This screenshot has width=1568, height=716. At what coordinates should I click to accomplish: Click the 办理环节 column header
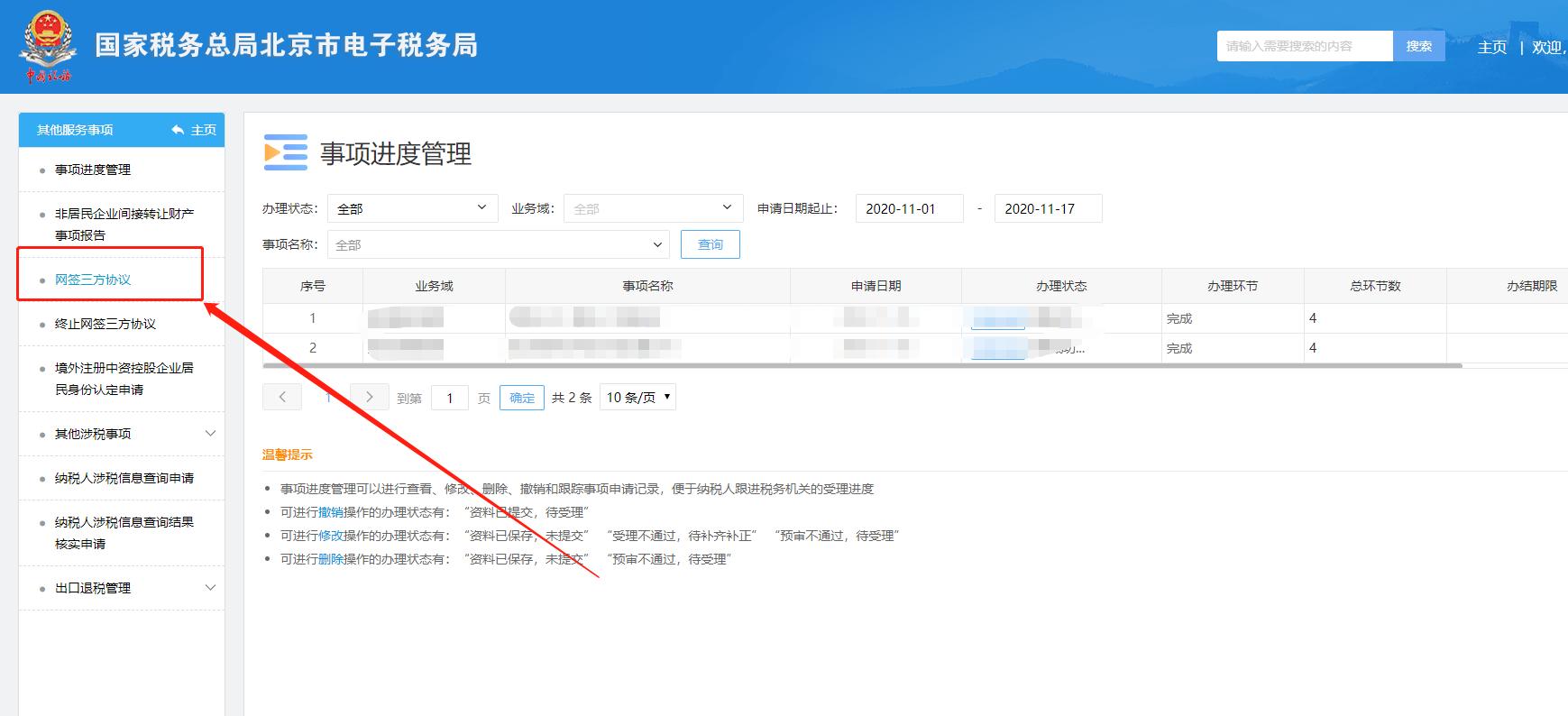point(1233,286)
